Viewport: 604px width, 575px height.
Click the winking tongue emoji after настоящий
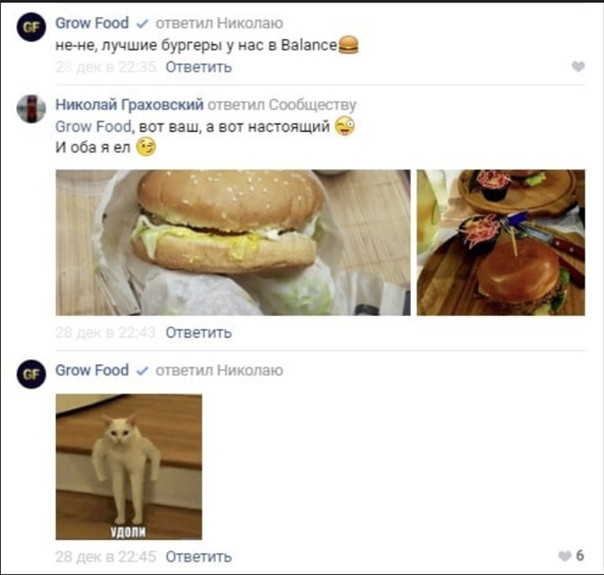coord(345,127)
